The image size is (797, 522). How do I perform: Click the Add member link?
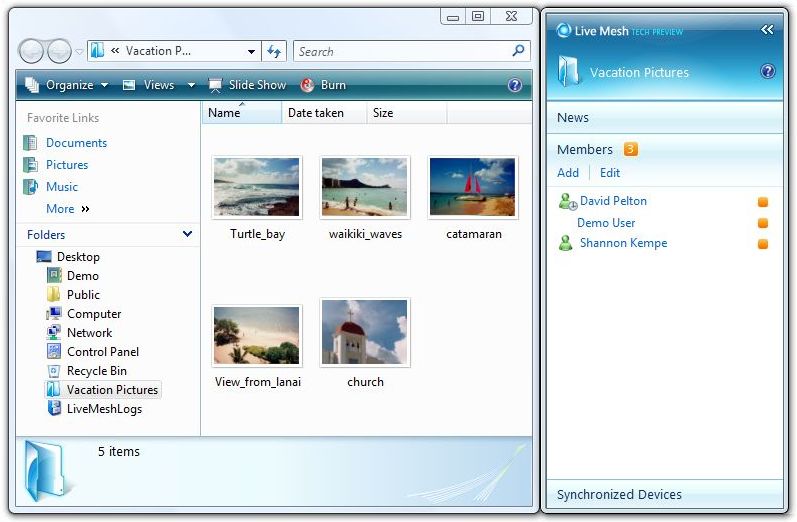pyautogui.click(x=567, y=173)
